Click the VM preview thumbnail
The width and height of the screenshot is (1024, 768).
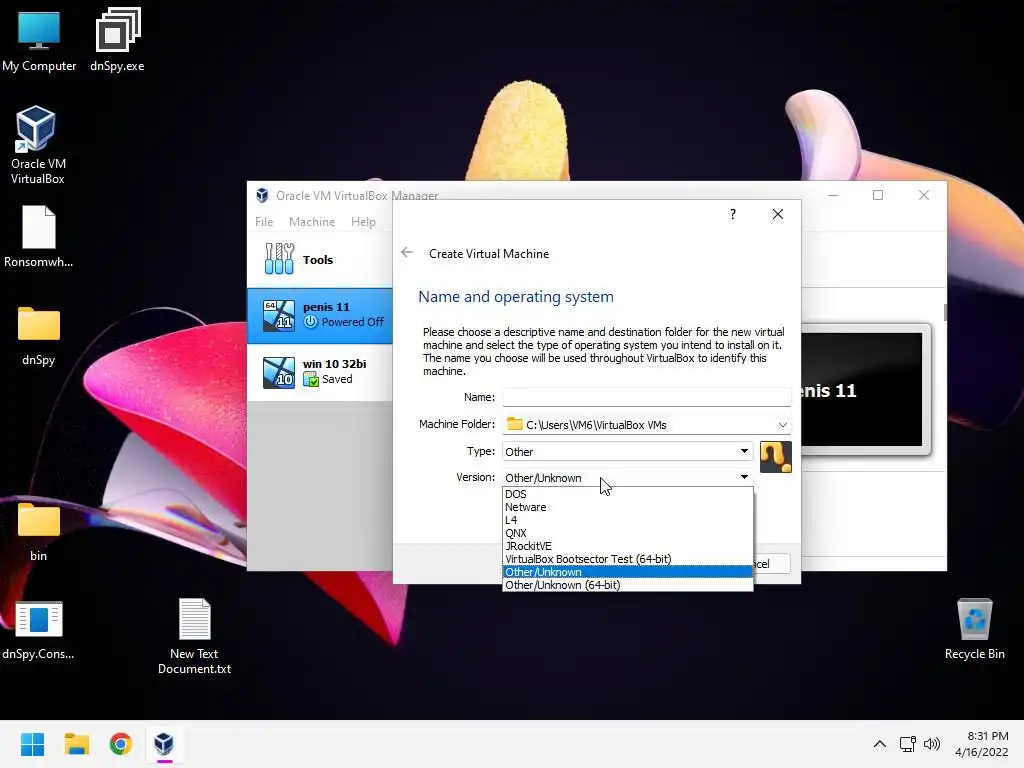pos(862,390)
